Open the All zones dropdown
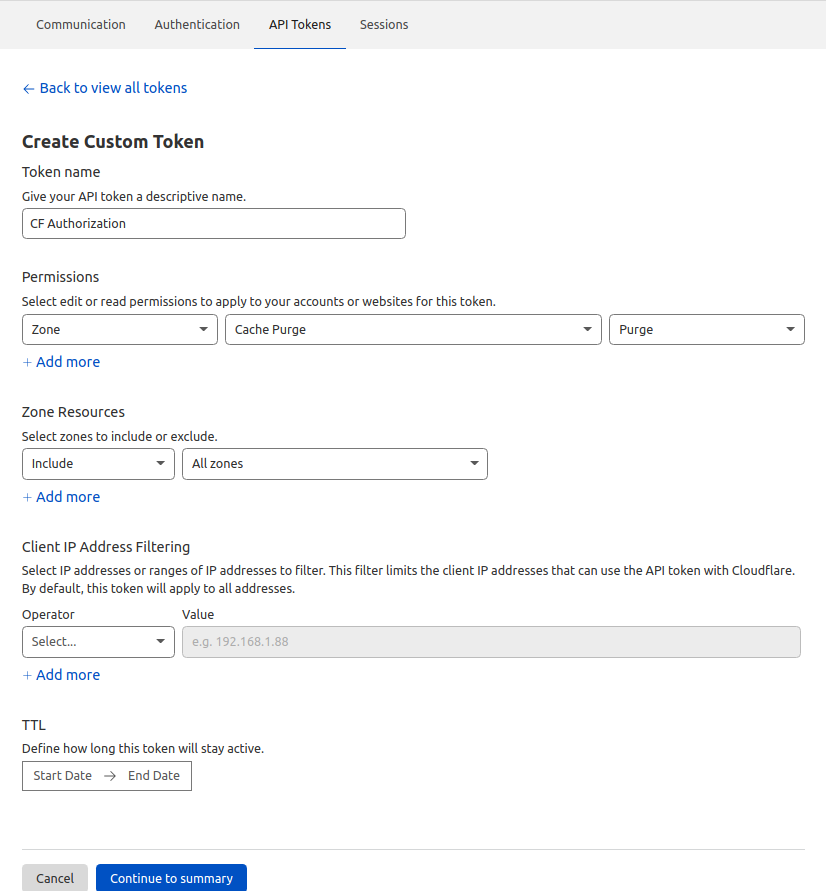This screenshot has height=891, width=826. coord(334,463)
